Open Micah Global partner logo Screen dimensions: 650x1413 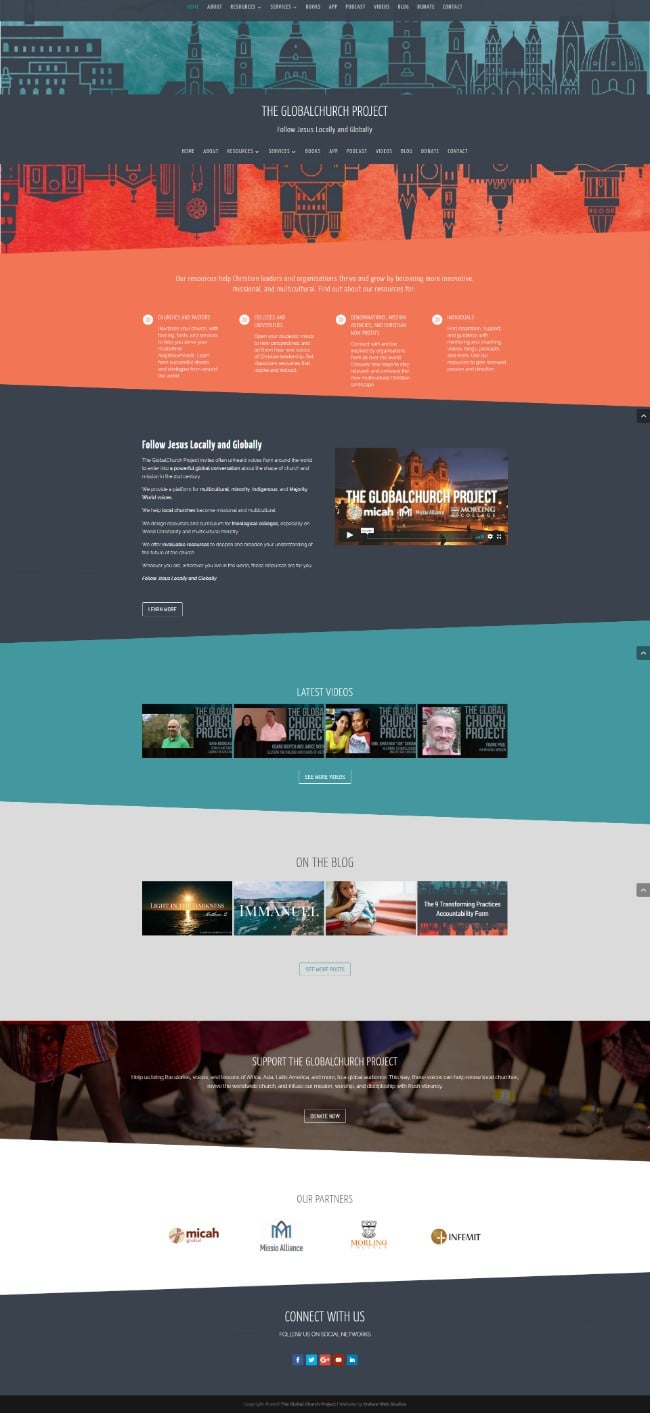click(x=194, y=1235)
